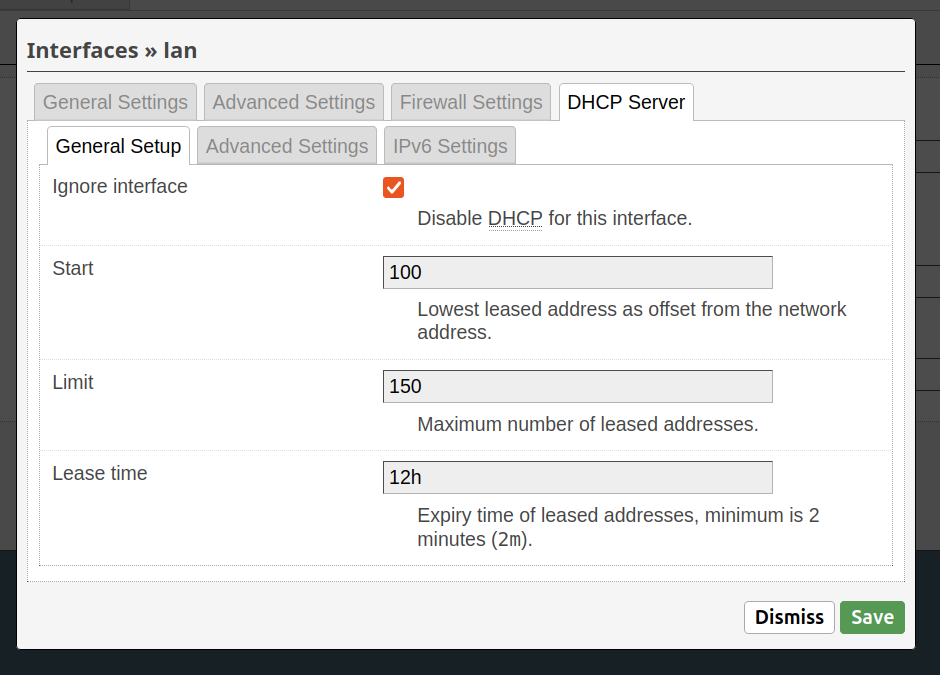This screenshot has height=675, width=940.
Task: Open the General Settings tab
Action: [x=115, y=101]
